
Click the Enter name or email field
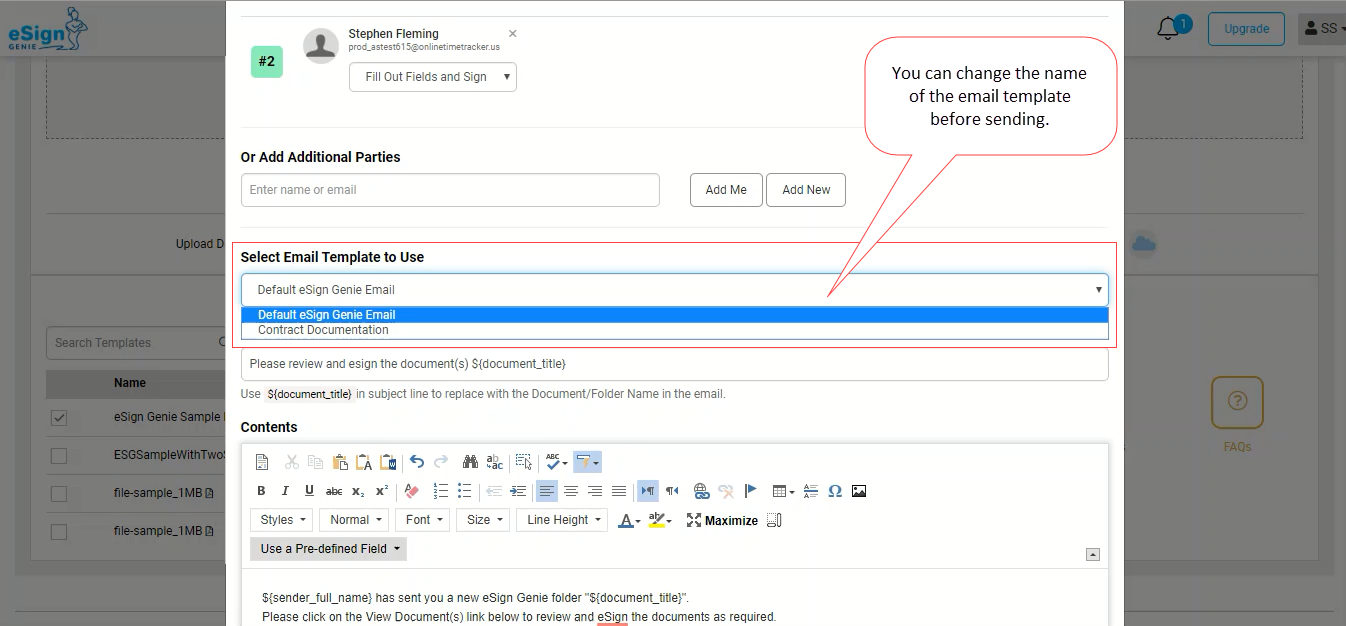pyautogui.click(x=450, y=190)
